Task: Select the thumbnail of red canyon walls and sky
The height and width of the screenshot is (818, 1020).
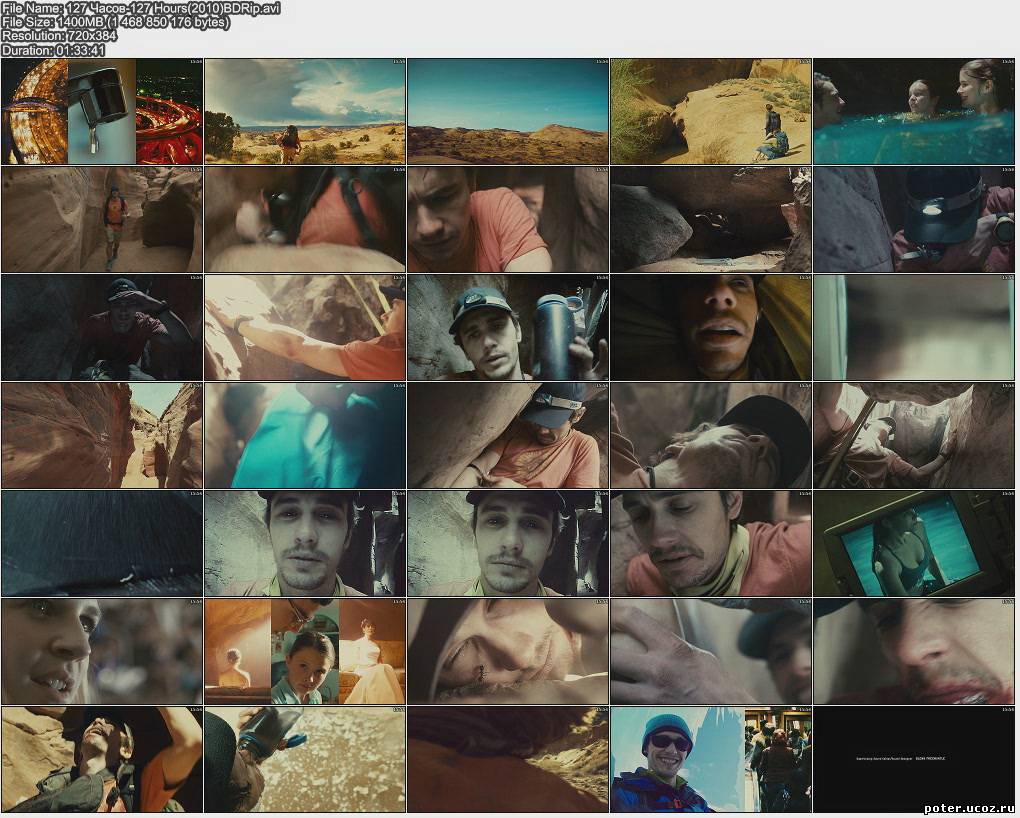Action: pyautogui.click(x=102, y=435)
